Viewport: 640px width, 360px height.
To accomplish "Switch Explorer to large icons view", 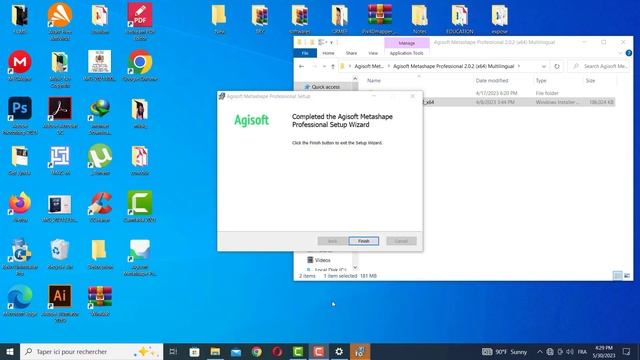I will (x=627, y=276).
